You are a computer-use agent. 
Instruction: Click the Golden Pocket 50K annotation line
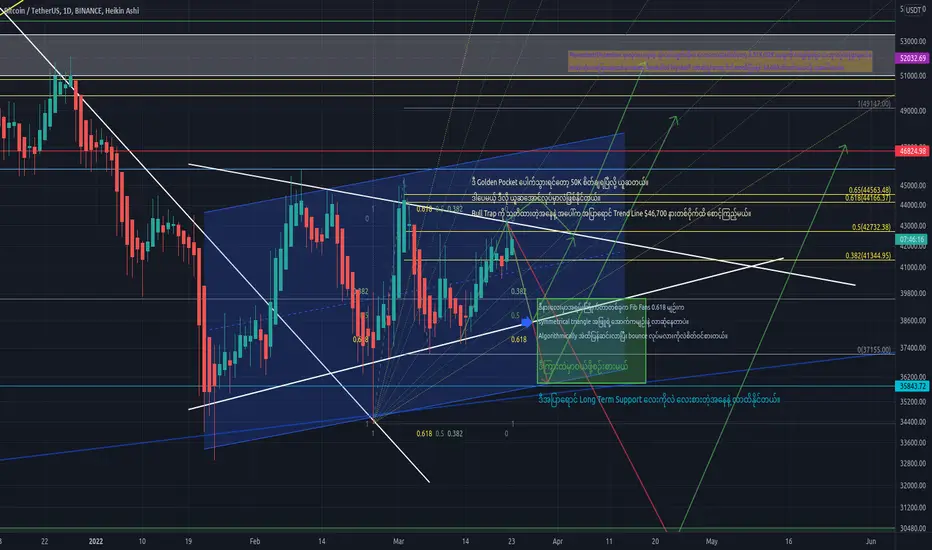(559, 183)
